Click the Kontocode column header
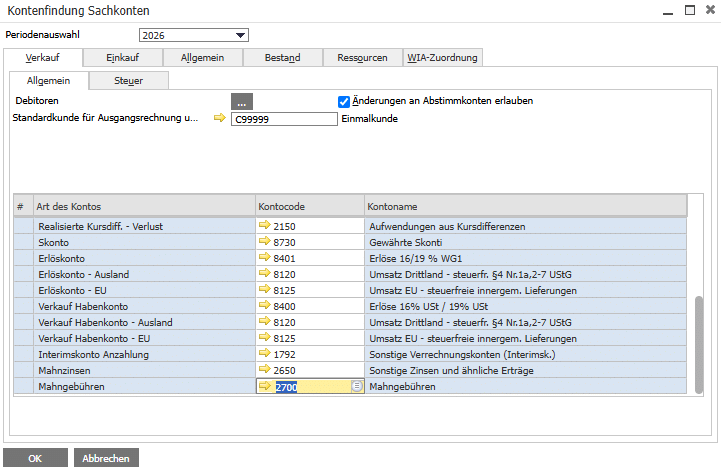The image size is (721, 470). 310,206
